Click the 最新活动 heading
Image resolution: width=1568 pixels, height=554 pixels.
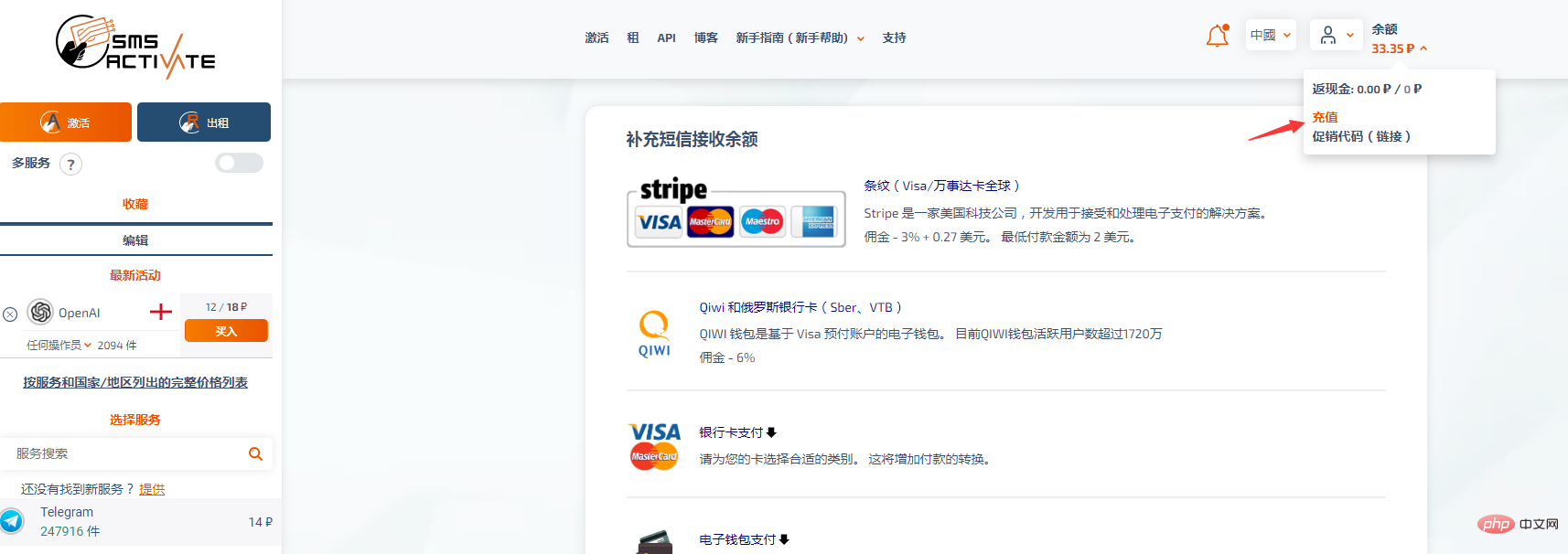[x=135, y=275]
